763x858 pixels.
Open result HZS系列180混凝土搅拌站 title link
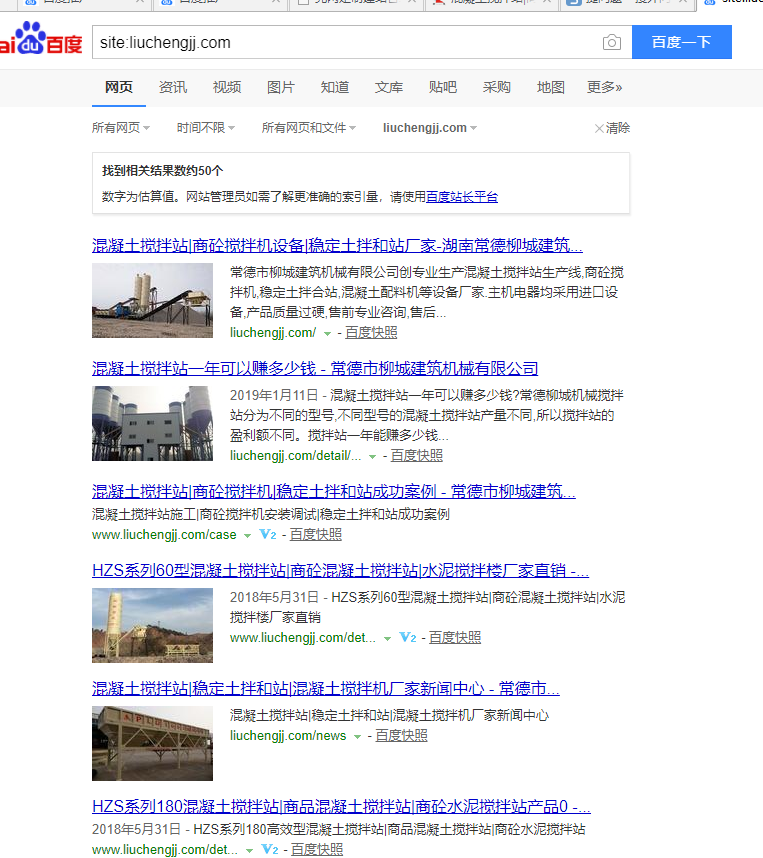(x=341, y=806)
